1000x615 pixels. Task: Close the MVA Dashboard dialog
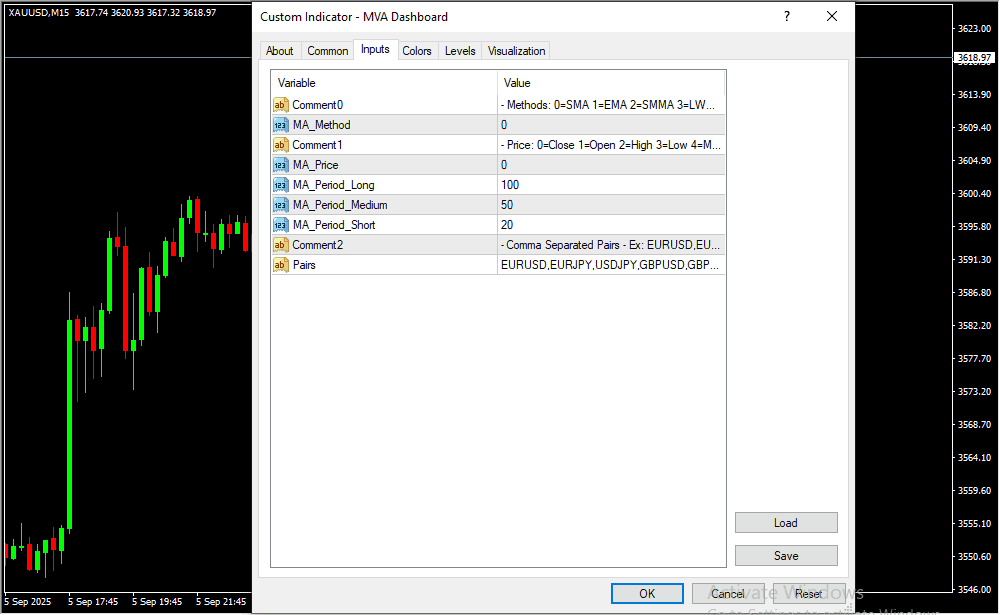point(832,17)
